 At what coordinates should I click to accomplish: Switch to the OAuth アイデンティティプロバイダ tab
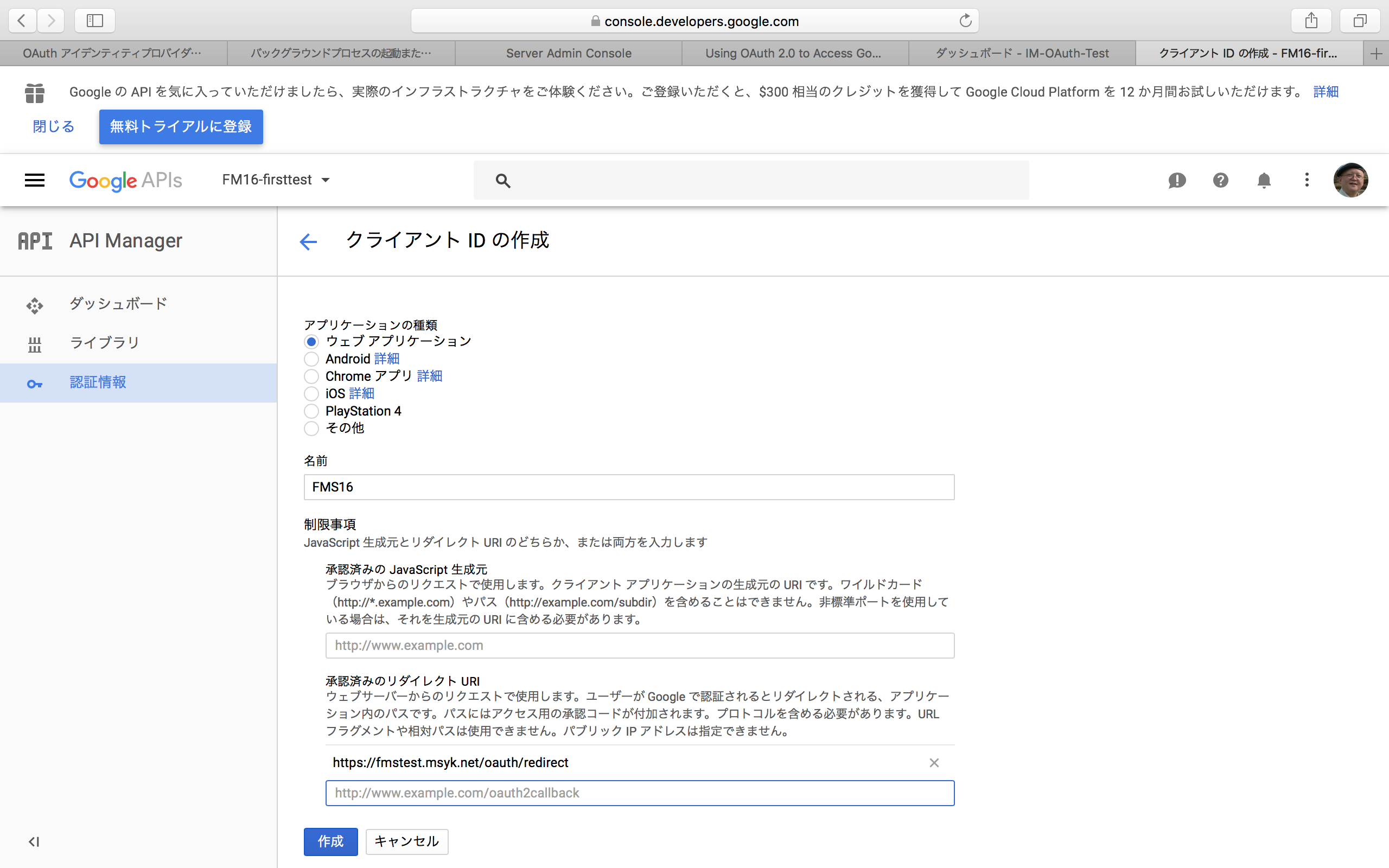(x=113, y=53)
